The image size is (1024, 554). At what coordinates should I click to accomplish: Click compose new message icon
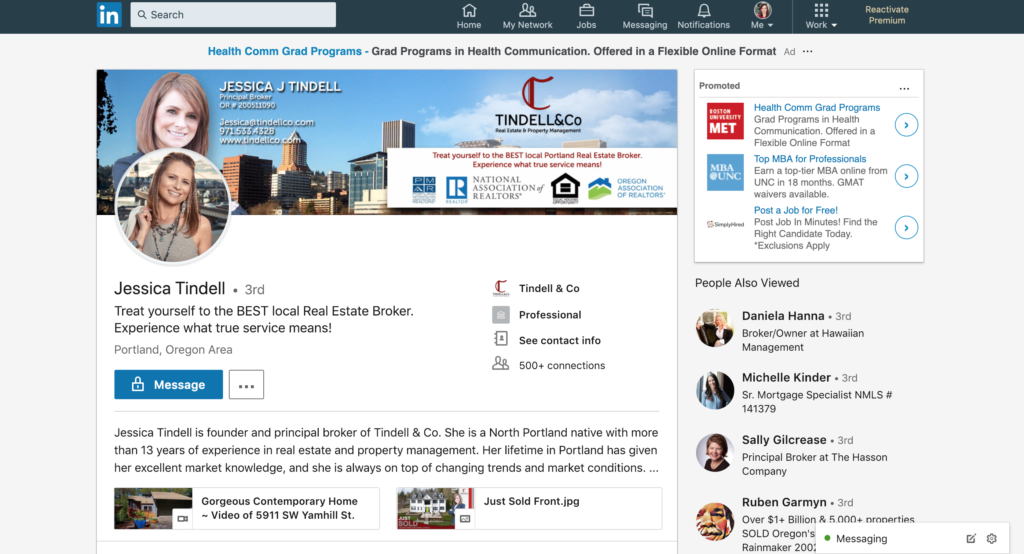coord(971,538)
